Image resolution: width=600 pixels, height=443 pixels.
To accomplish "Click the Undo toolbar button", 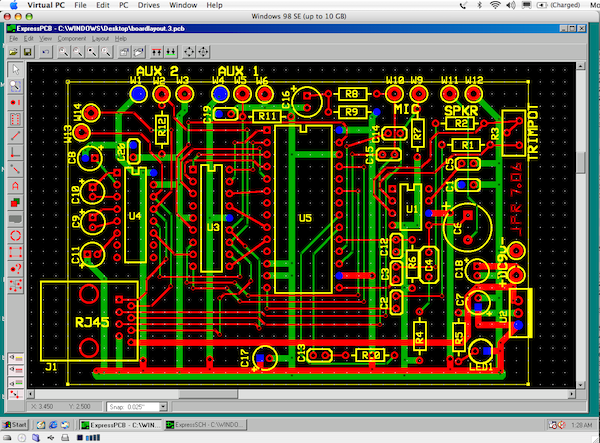I will (x=44, y=49).
